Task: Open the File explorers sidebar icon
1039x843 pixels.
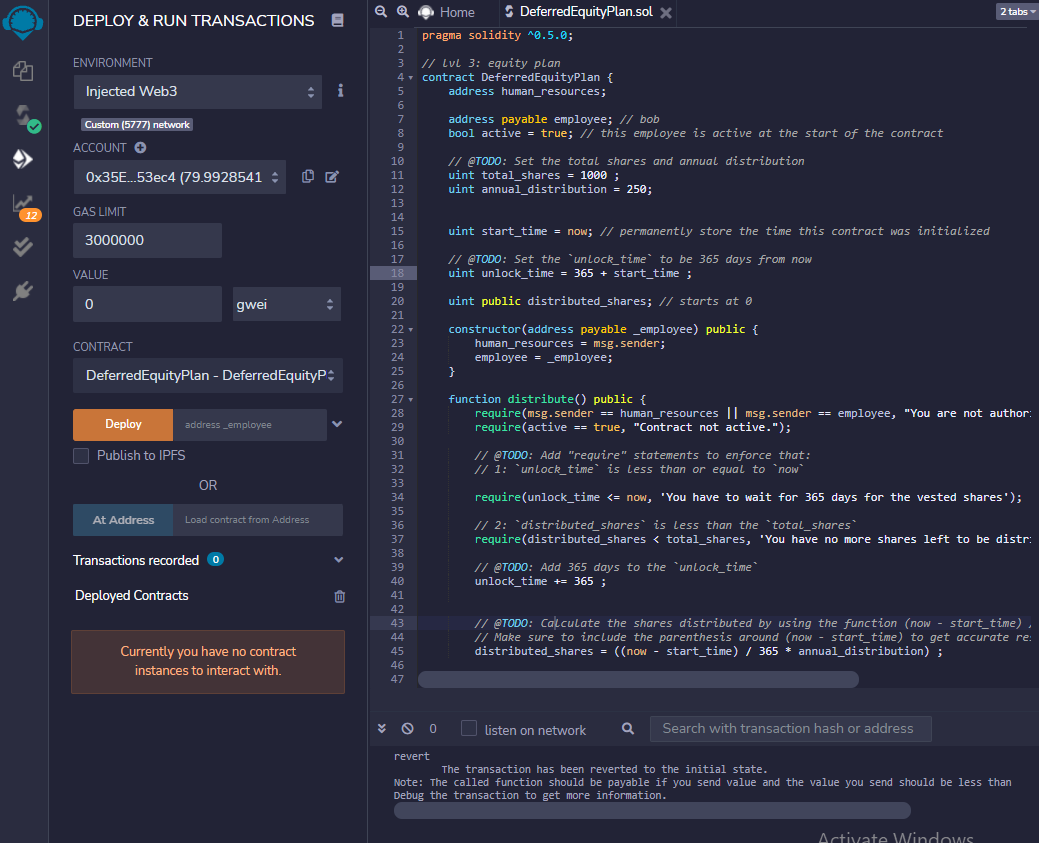Action: click(x=23, y=71)
